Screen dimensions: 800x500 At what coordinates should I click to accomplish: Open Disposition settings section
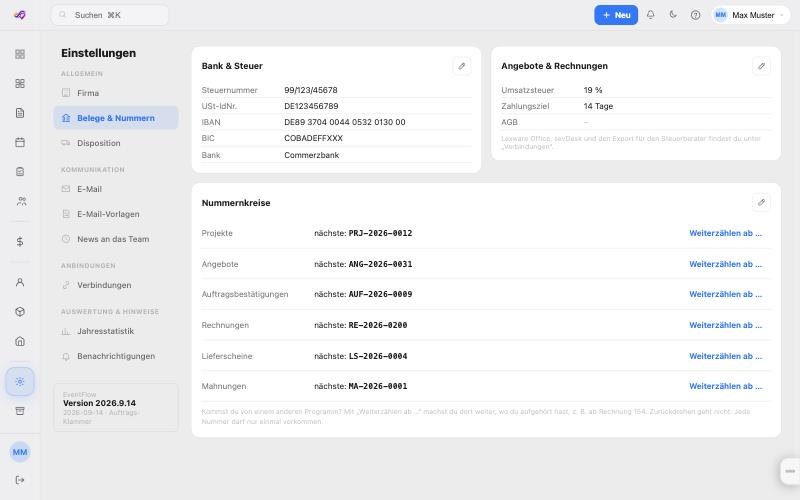click(x=116, y=143)
